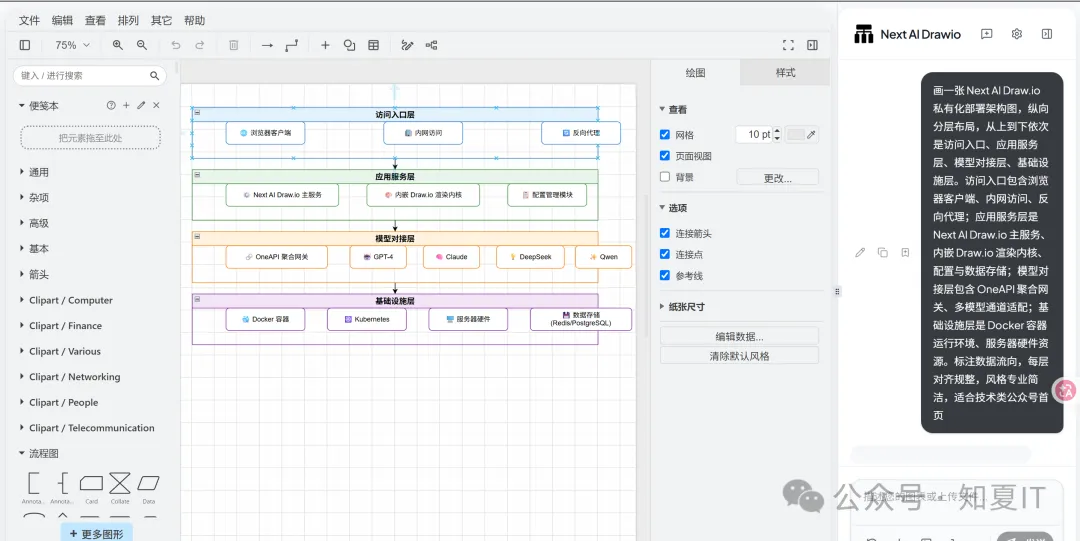Image resolution: width=1080 pixels, height=541 pixels.
Task: Open Next AI Drawio settings gear
Action: coord(1017,34)
